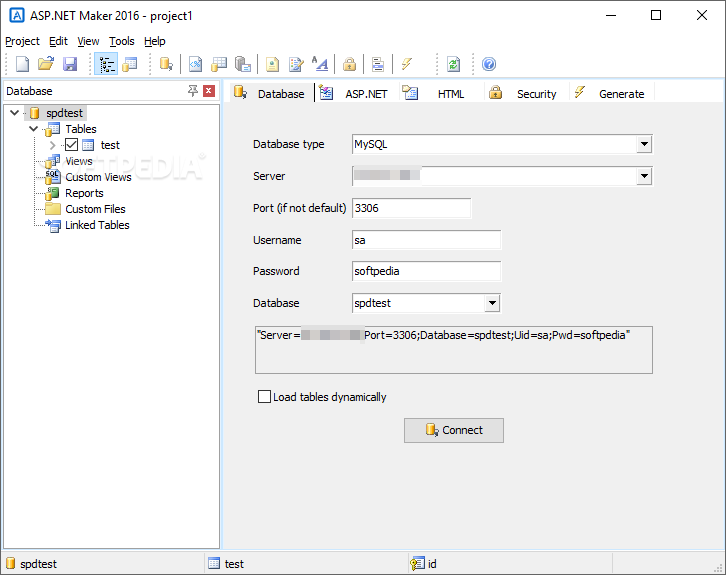Open project using the folder toolbar icon
Viewport: 726px width, 575px height.
(x=46, y=64)
